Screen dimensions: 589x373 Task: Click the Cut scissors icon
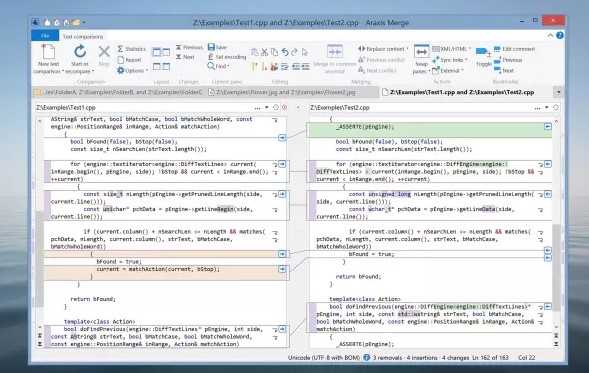point(264,52)
